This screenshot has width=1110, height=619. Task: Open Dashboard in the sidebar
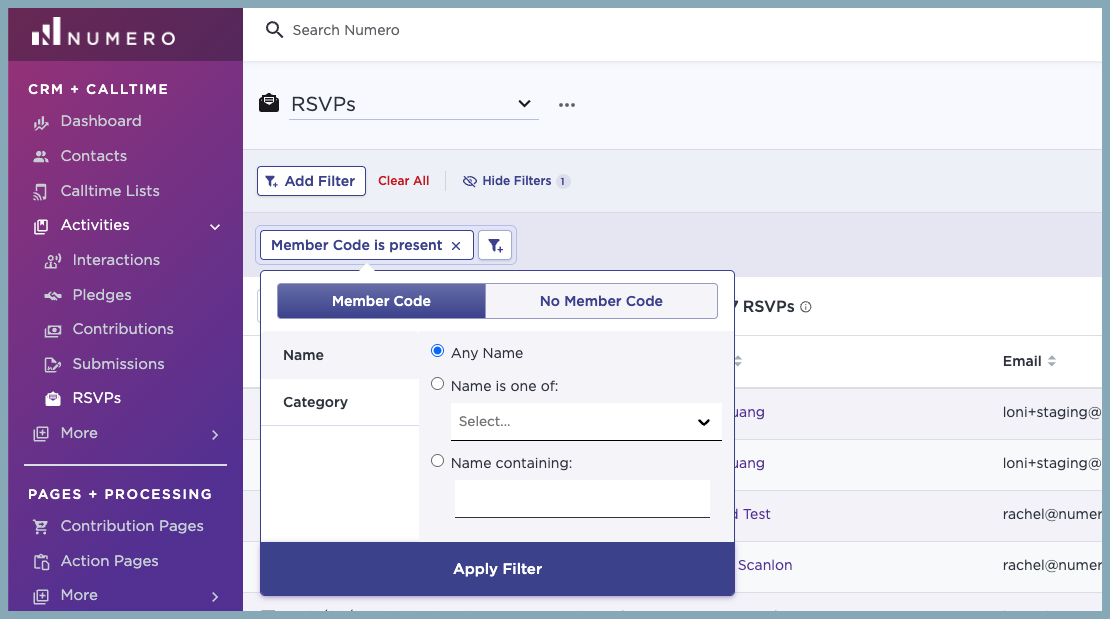click(x=101, y=121)
